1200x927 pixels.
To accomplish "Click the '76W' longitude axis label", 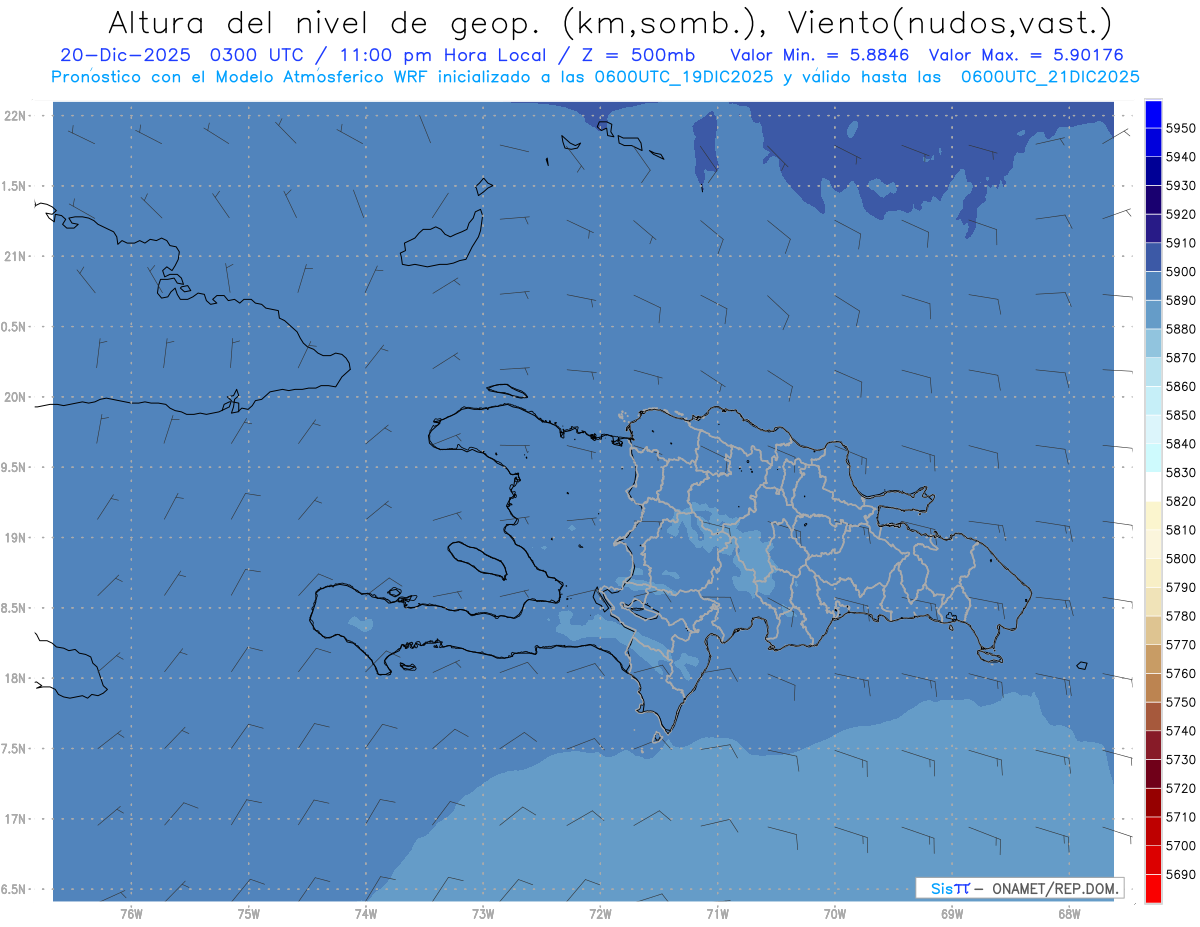I will (131, 914).
